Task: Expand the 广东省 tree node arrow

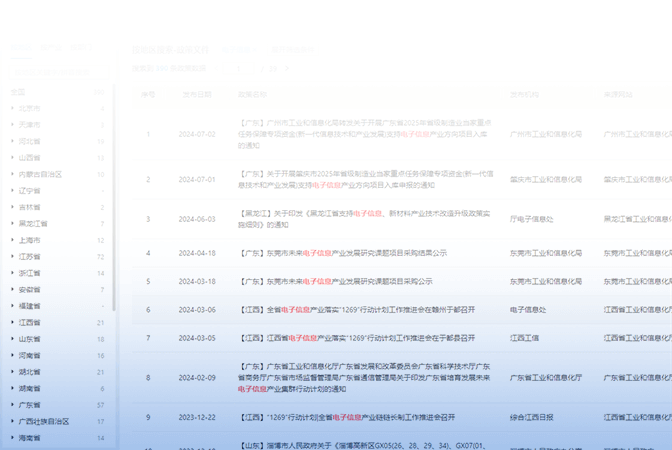Action: 12,405
